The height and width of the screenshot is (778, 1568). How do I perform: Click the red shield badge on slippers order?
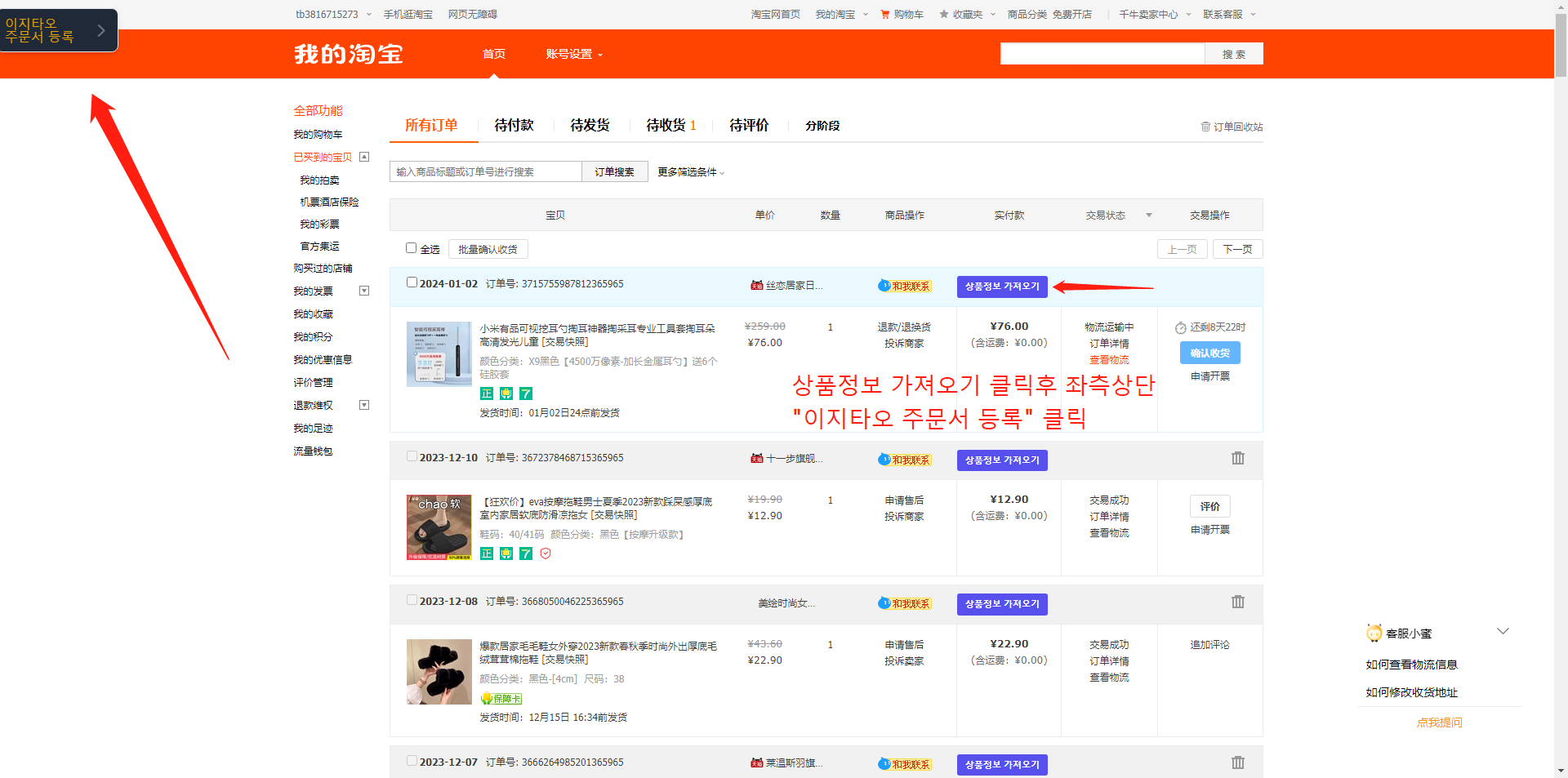pos(546,553)
